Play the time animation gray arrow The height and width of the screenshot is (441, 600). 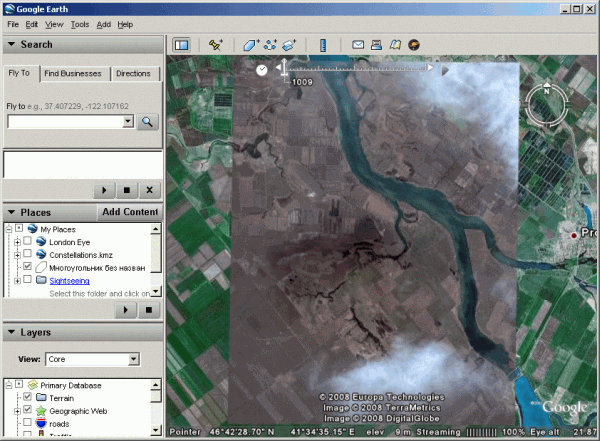pyautogui.click(x=445, y=70)
